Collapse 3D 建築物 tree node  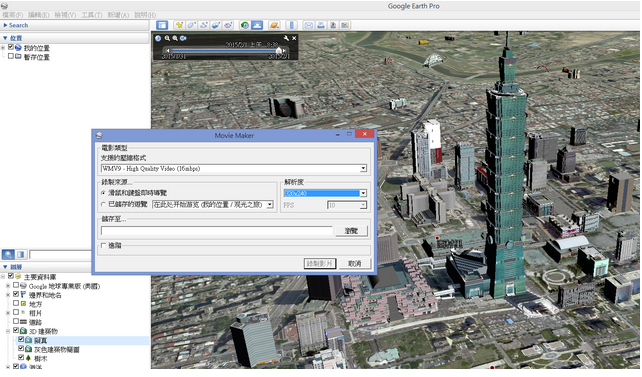[8, 331]
